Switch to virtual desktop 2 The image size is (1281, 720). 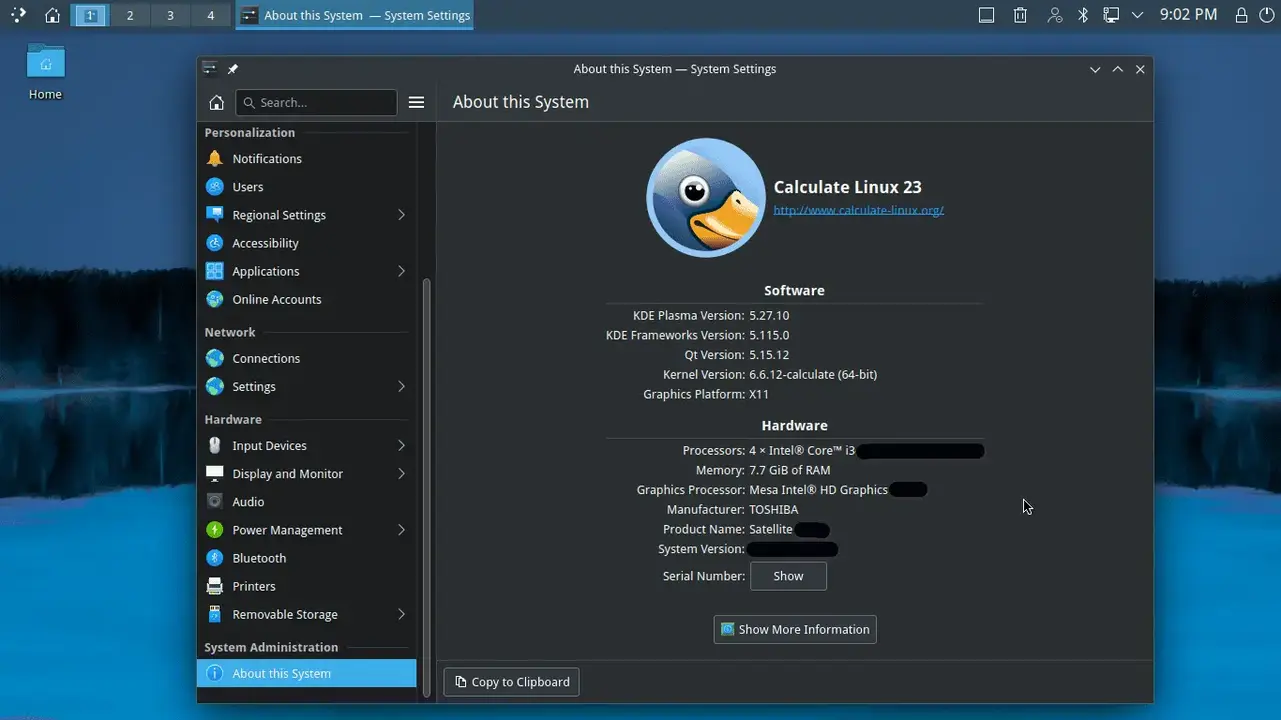click(130, 15)
